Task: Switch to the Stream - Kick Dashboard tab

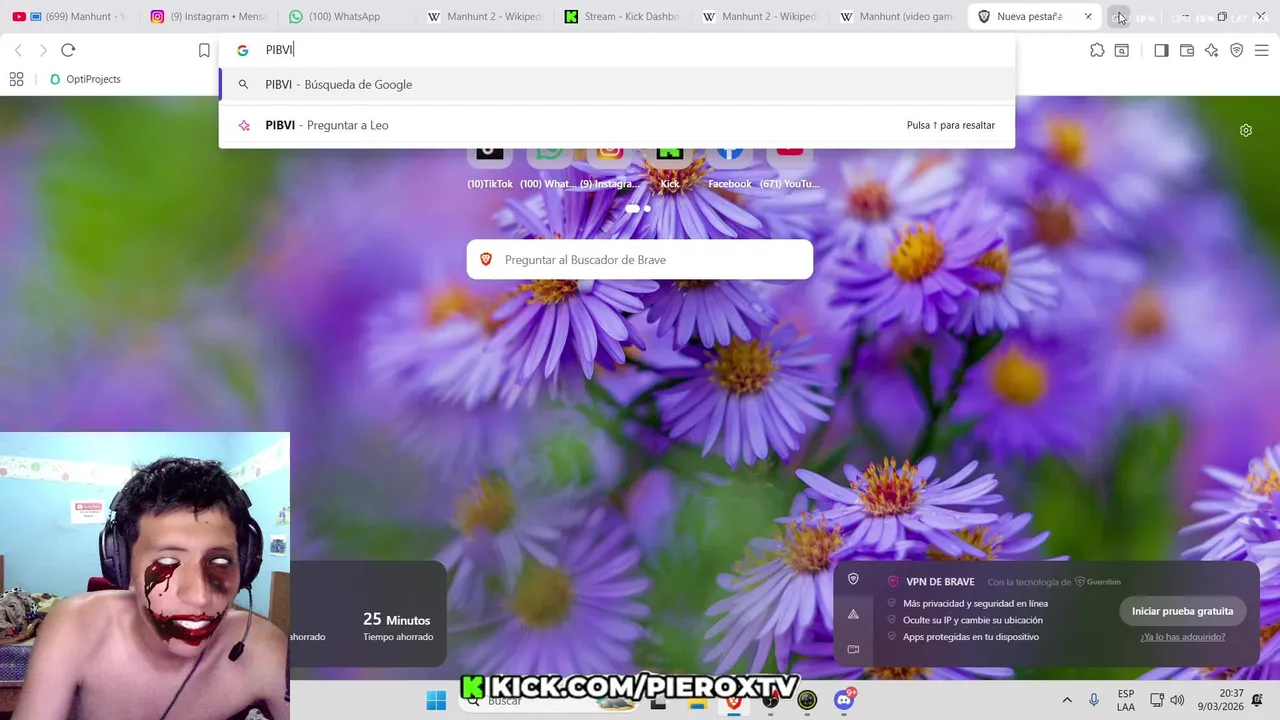Action: (622, 16)
